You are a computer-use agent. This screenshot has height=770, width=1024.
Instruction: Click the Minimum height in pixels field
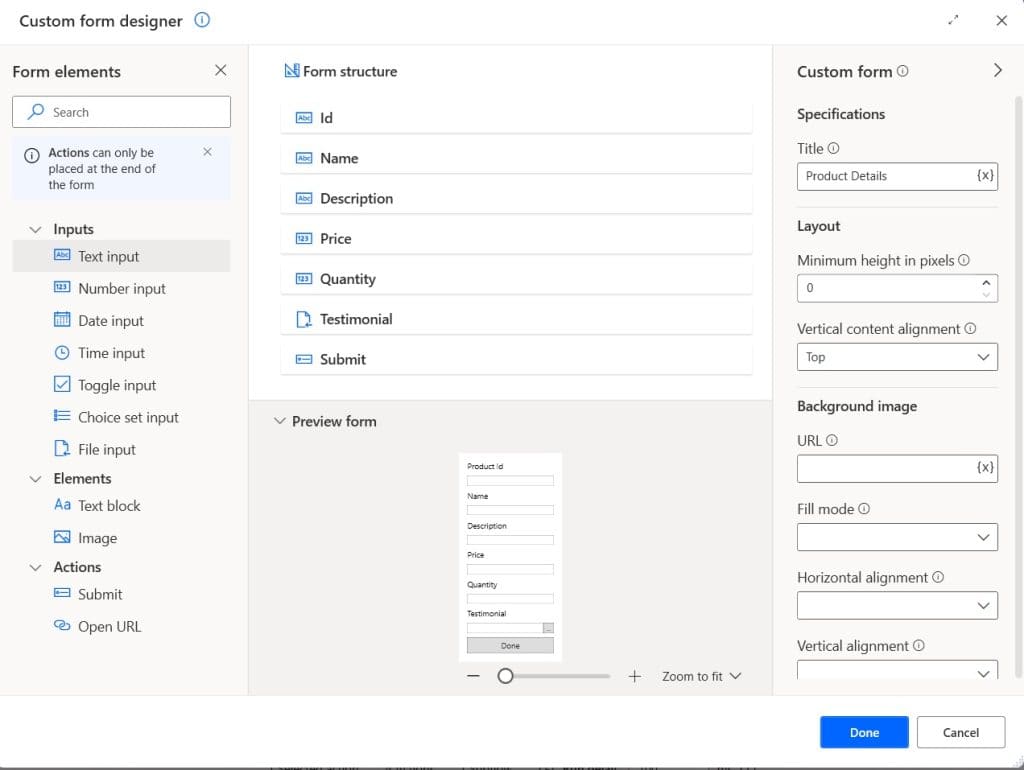click(897, 288)
